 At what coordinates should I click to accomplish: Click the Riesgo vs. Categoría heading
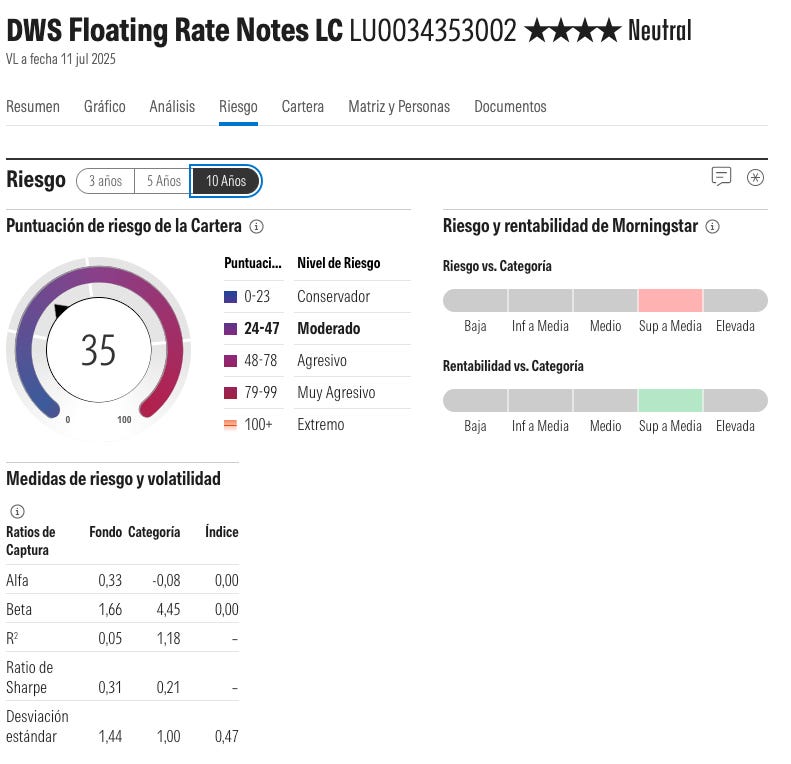click(x=497, y=266)
